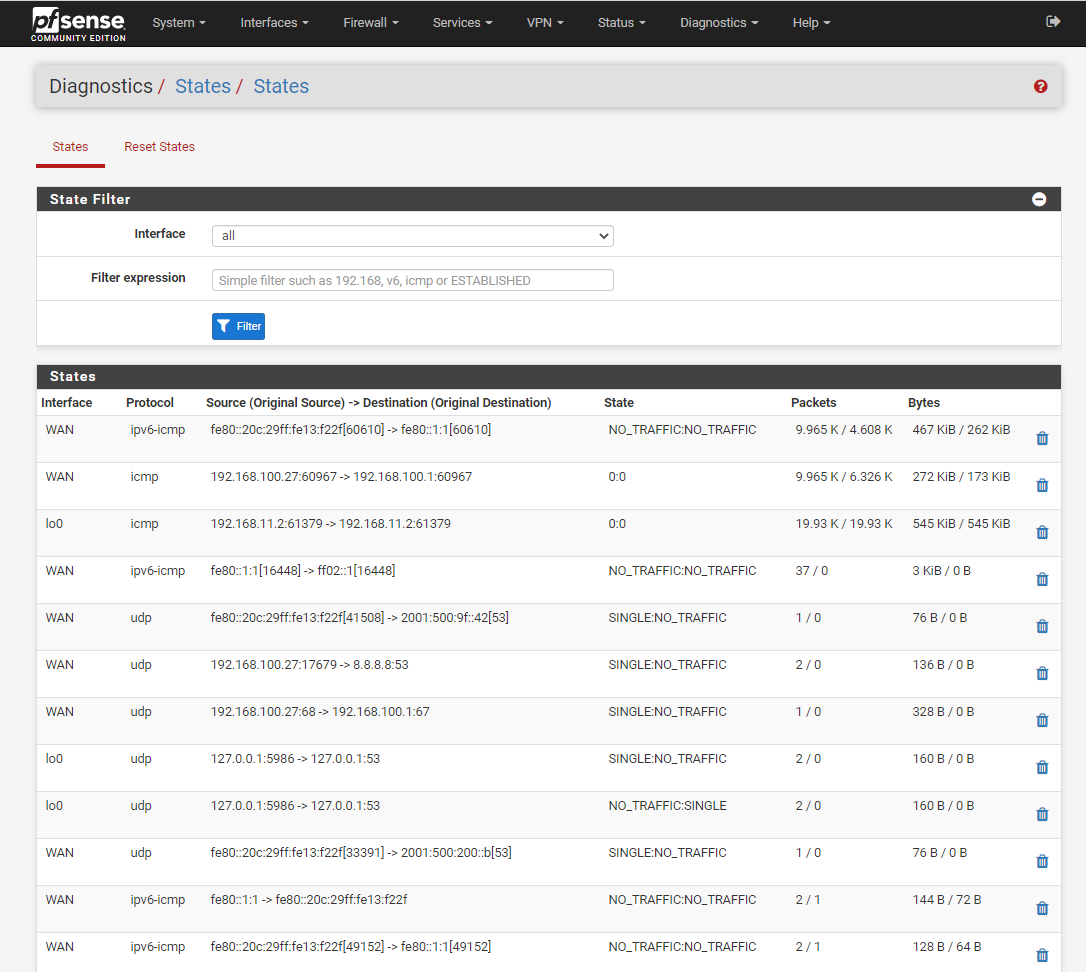Viewport: 1086px width, 972px height.
Task: Click the logout icon in navbar
Action: coord(1053,21)
